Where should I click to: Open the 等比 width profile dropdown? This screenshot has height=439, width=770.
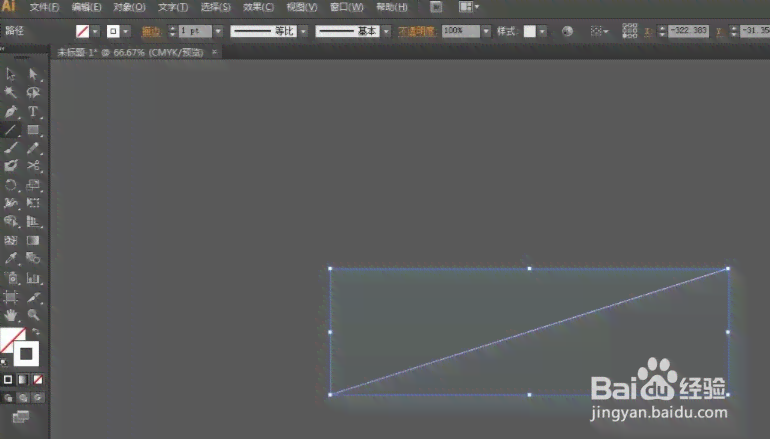point(303,31)
